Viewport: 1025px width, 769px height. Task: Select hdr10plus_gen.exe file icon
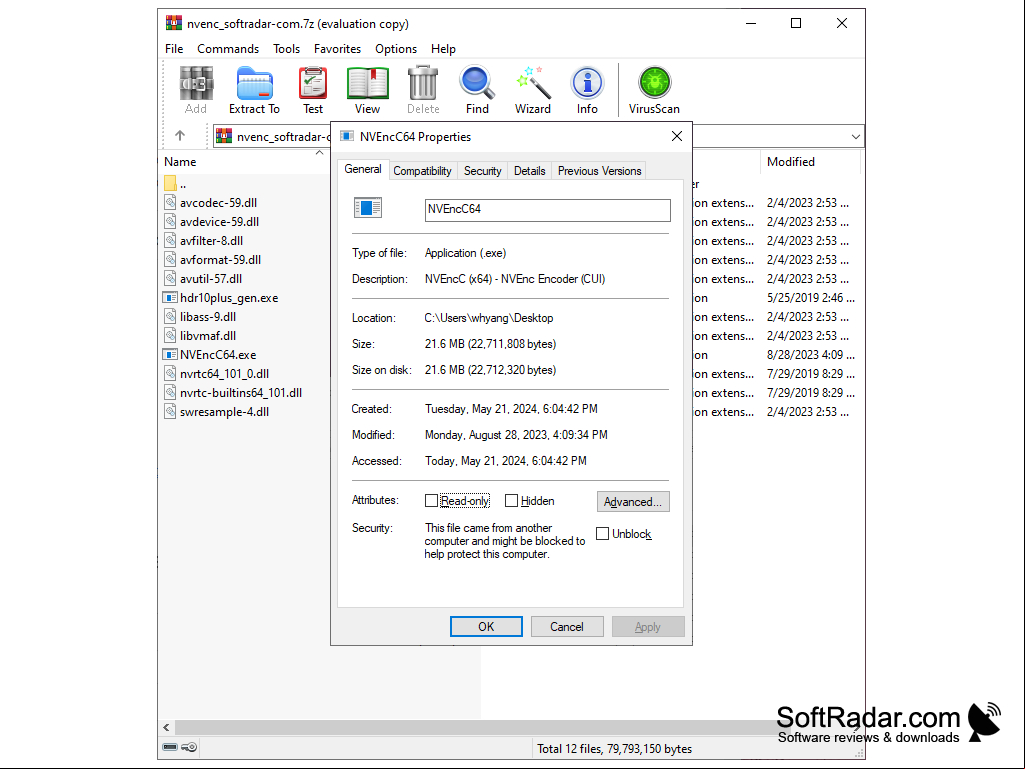[x=170, y=298]
